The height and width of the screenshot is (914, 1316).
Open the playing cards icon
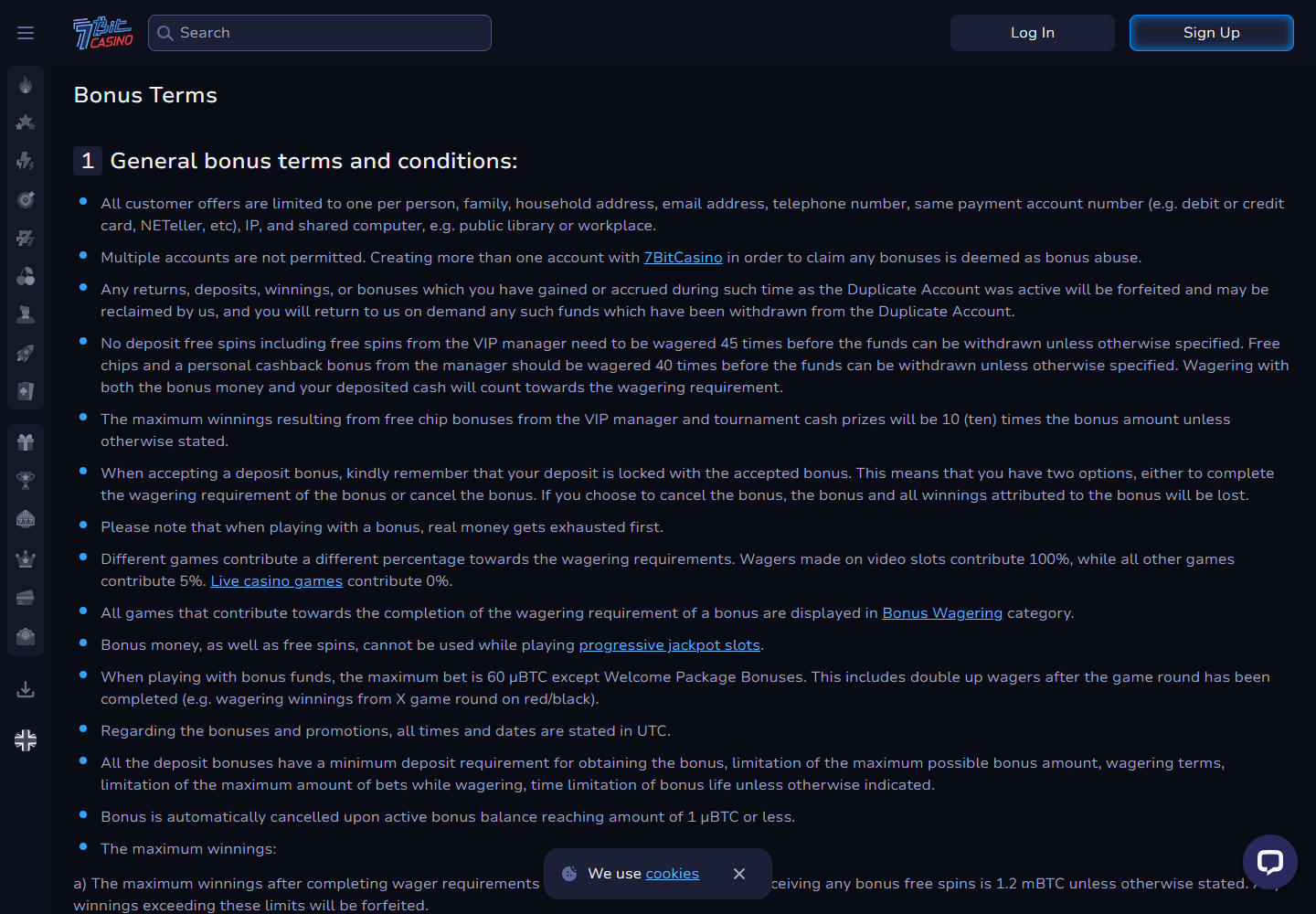click(x=26, y=391)
